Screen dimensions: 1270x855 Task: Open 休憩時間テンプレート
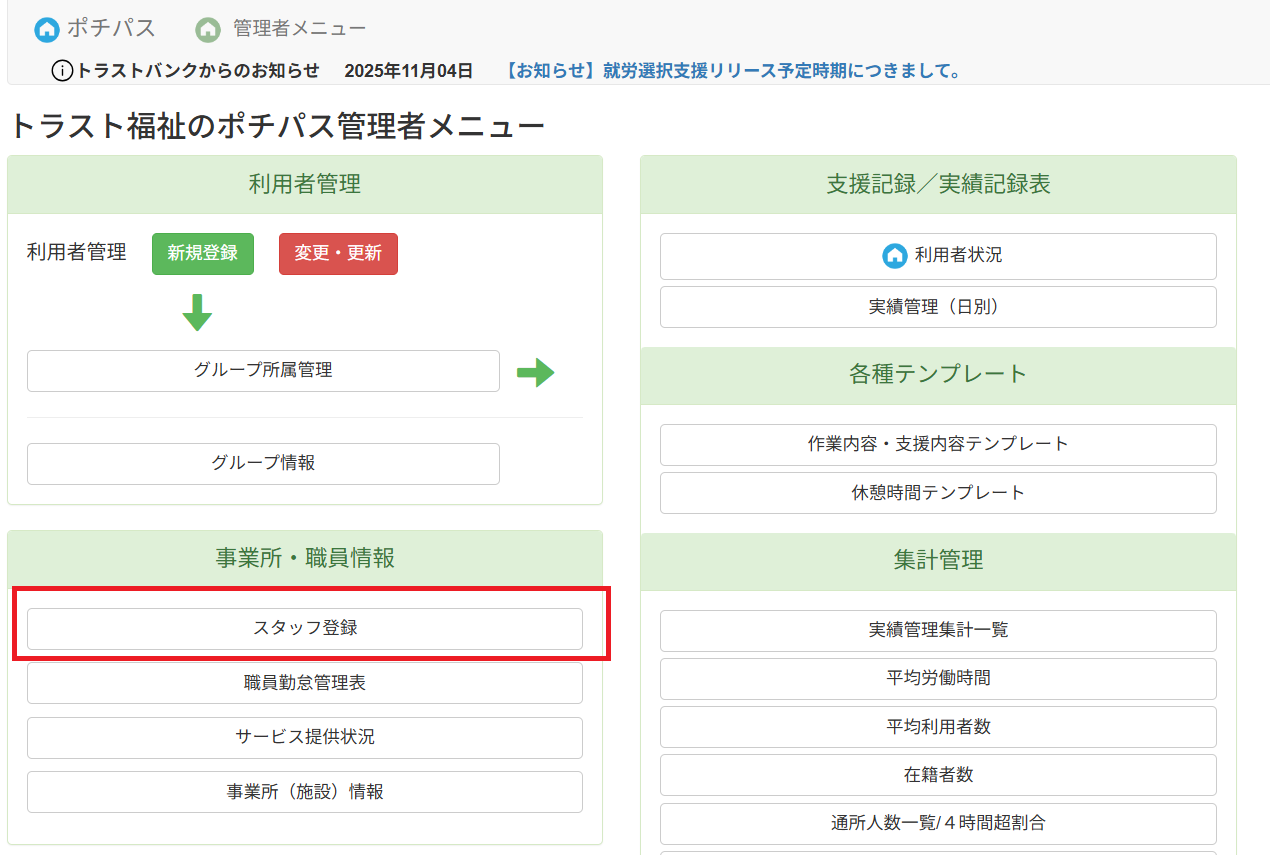pos(937,493)
